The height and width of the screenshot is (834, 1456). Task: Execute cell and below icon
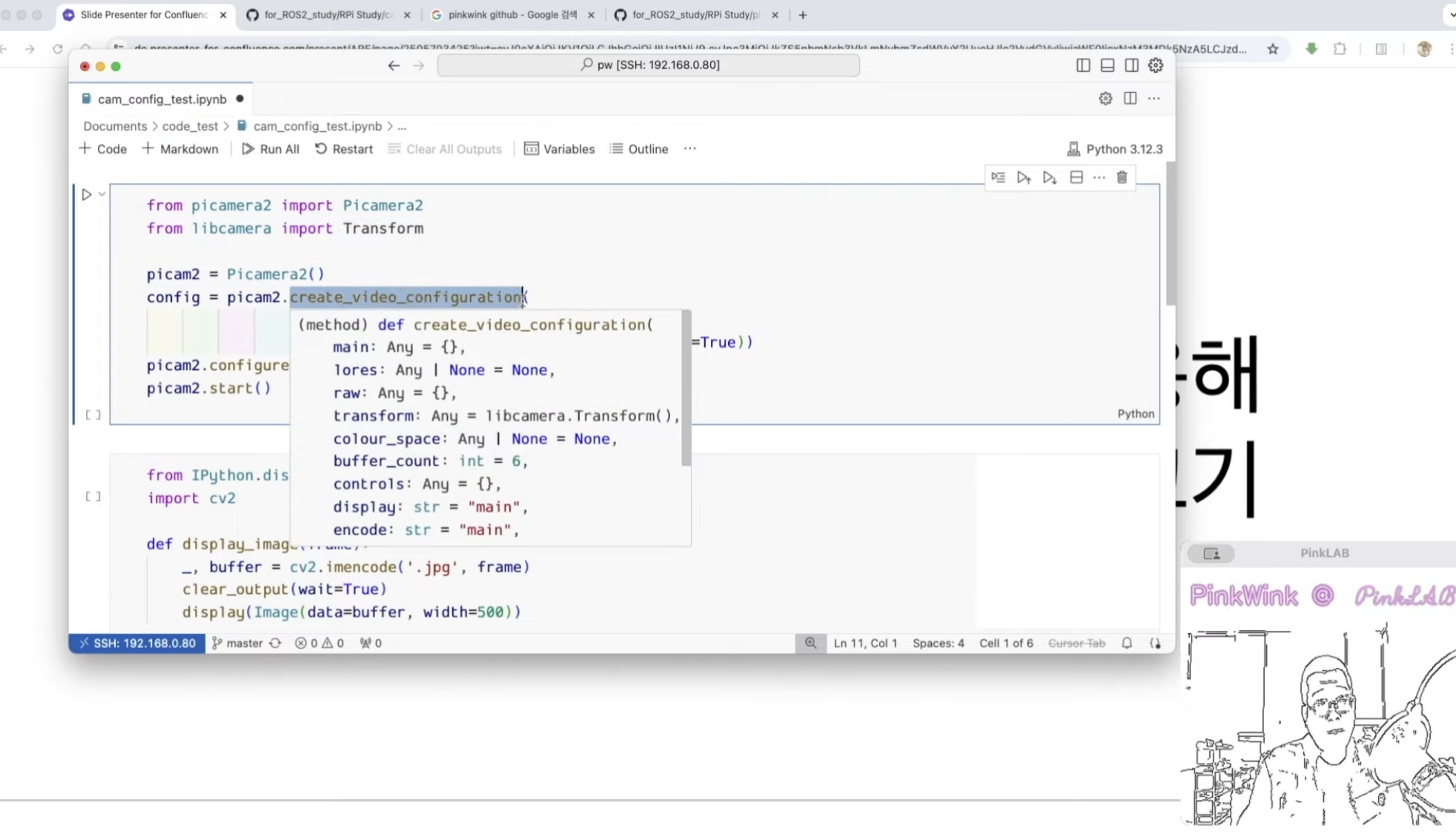click(1049, 177)
